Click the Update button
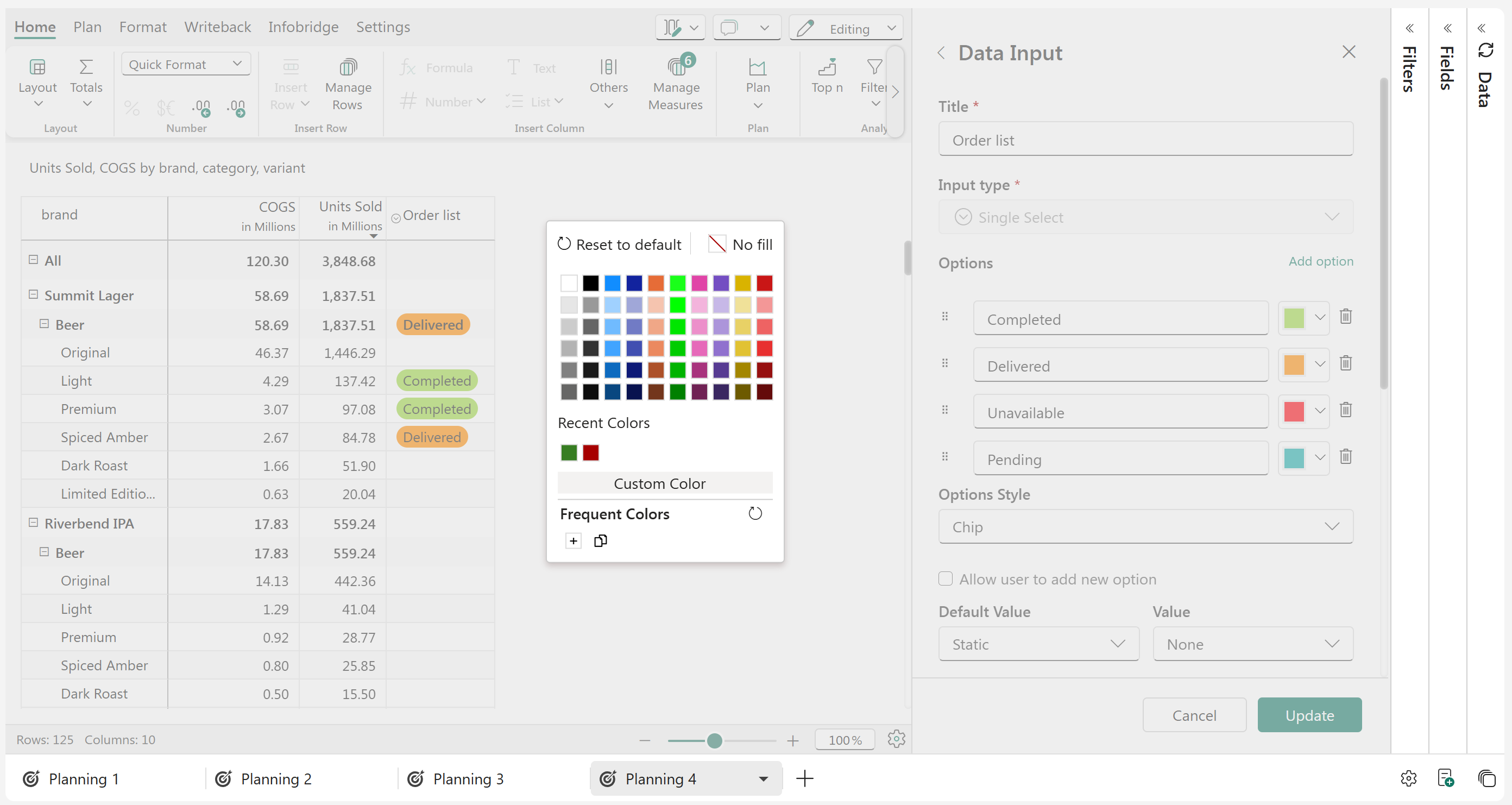This screenshot has height=805, width=1512. coord(1309,715)
